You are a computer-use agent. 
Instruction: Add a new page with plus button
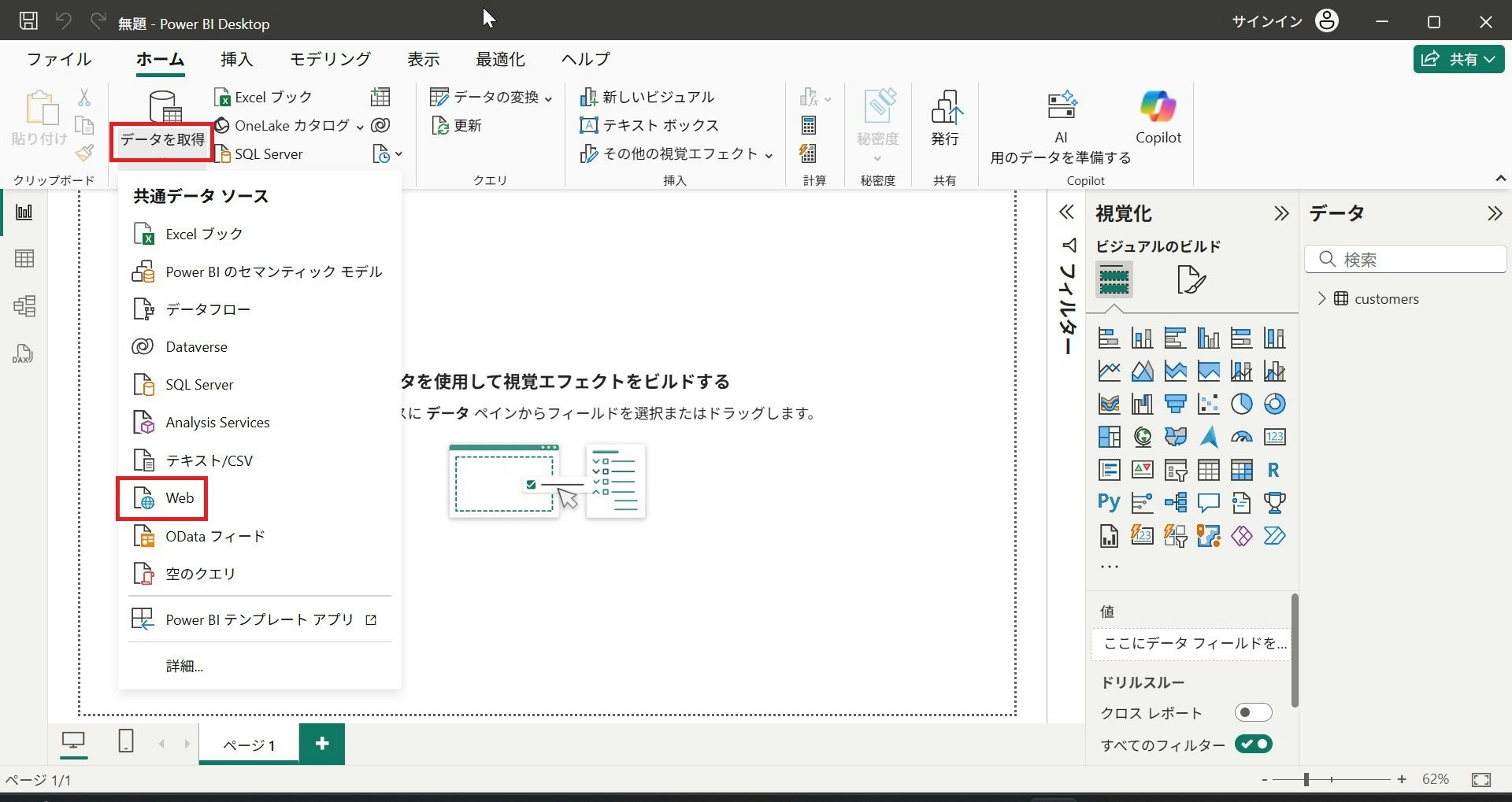point(322,744)
